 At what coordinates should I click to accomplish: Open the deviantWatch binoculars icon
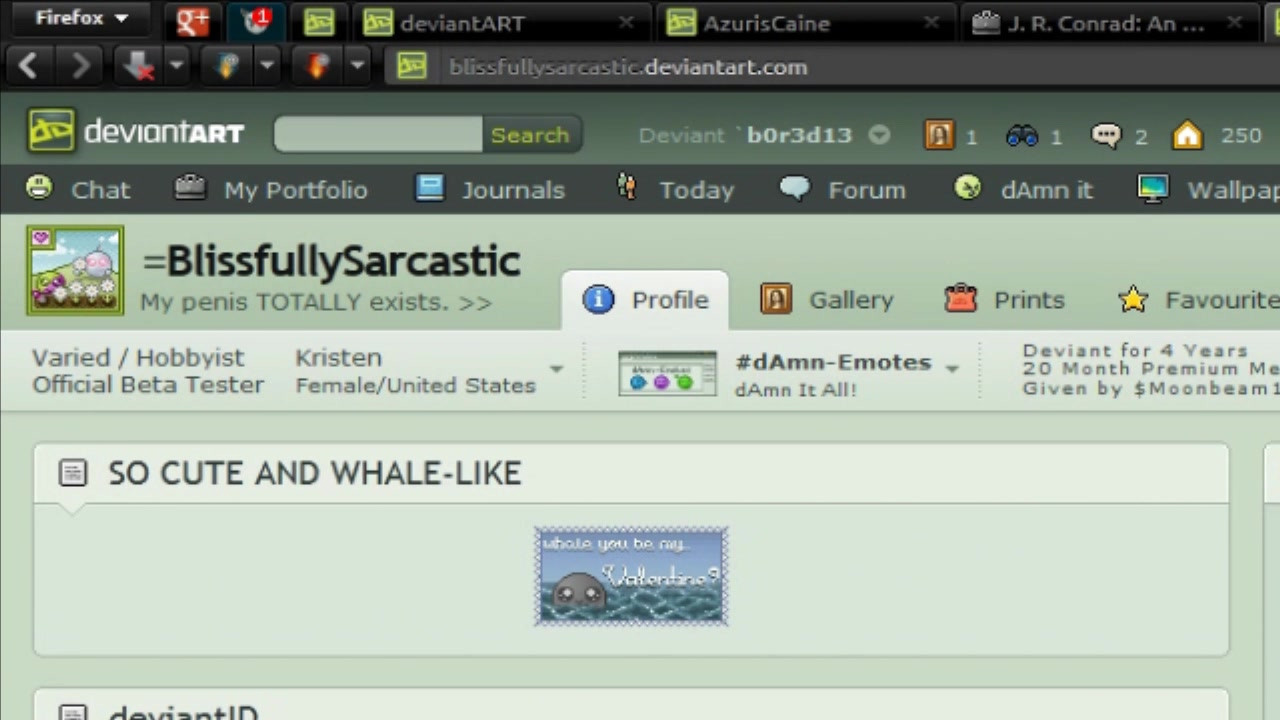[1022, 136]
